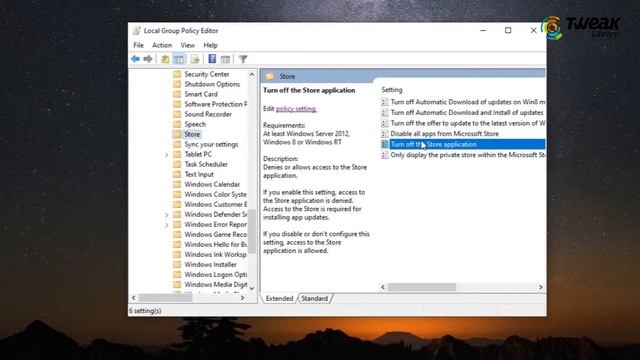The height and width of the screenshot is (360, 640).
Task: Open the Action menu
Action: point(162,45)
